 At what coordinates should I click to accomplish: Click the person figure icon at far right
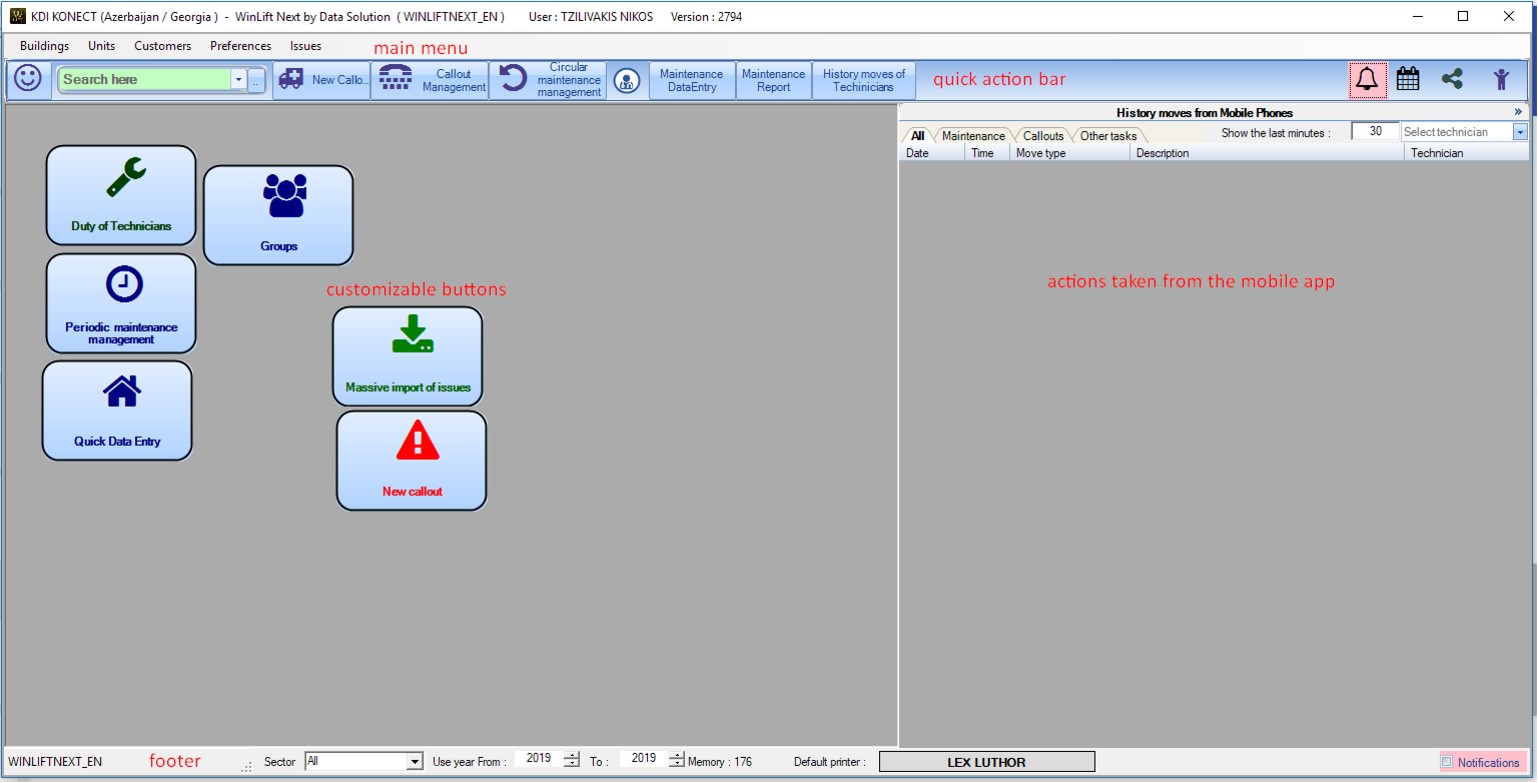click(1500, 80)
